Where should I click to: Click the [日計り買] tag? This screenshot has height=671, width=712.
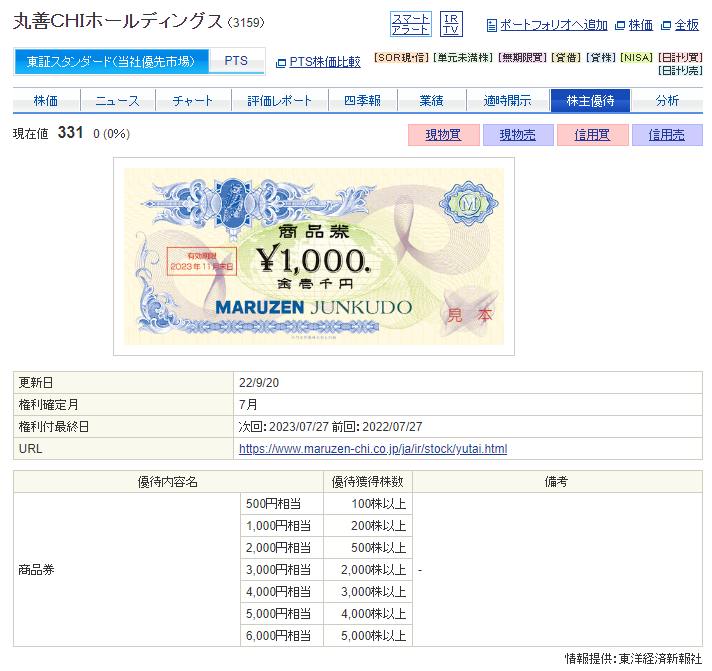(680, 58)
